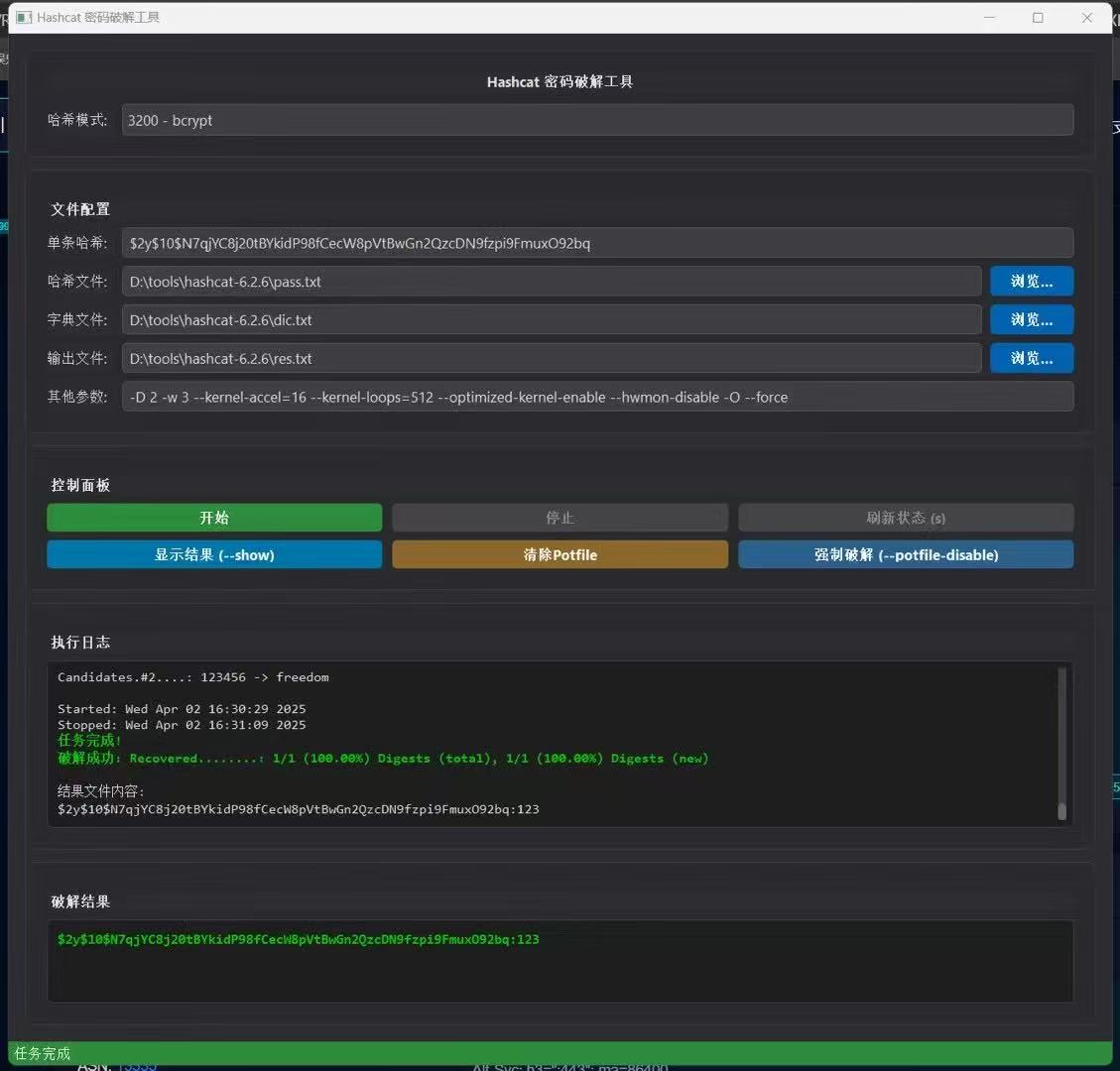Screen dimensions: 1120x1071
Task: Minimize the Hashcat window
Action: point(989,17)
